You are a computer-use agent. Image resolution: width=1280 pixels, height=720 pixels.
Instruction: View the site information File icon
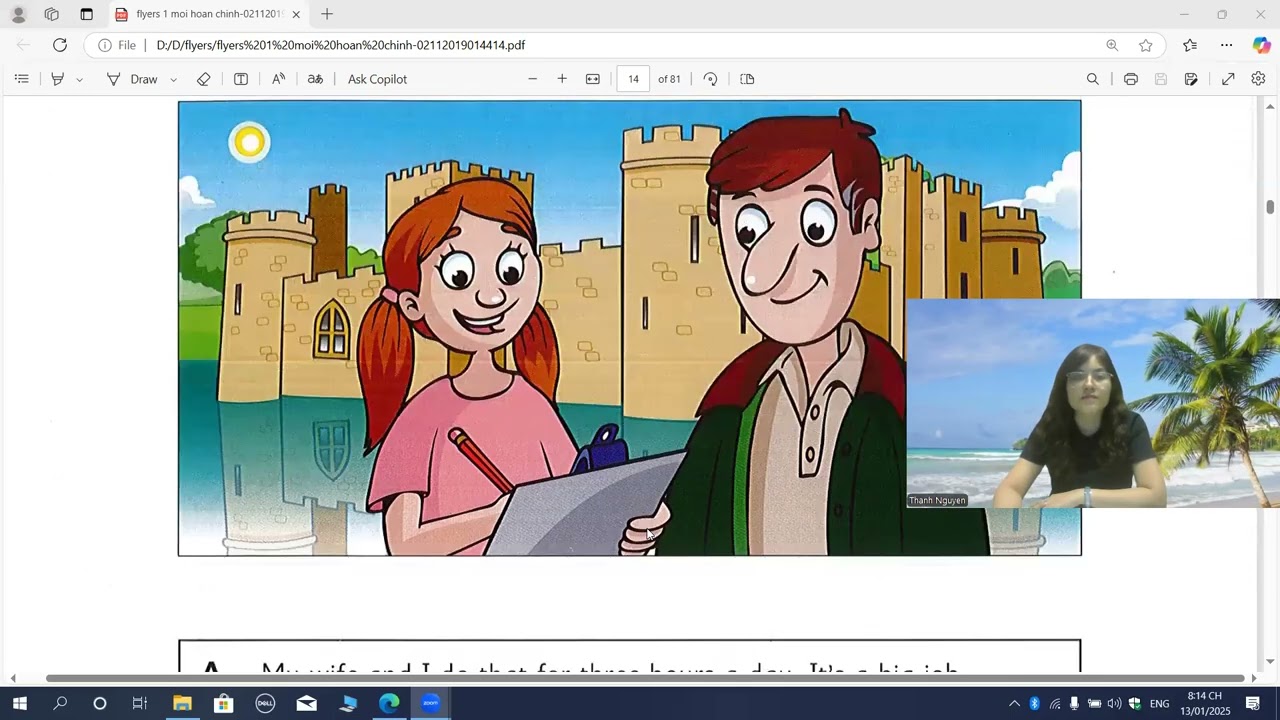[x=117, y=45]
